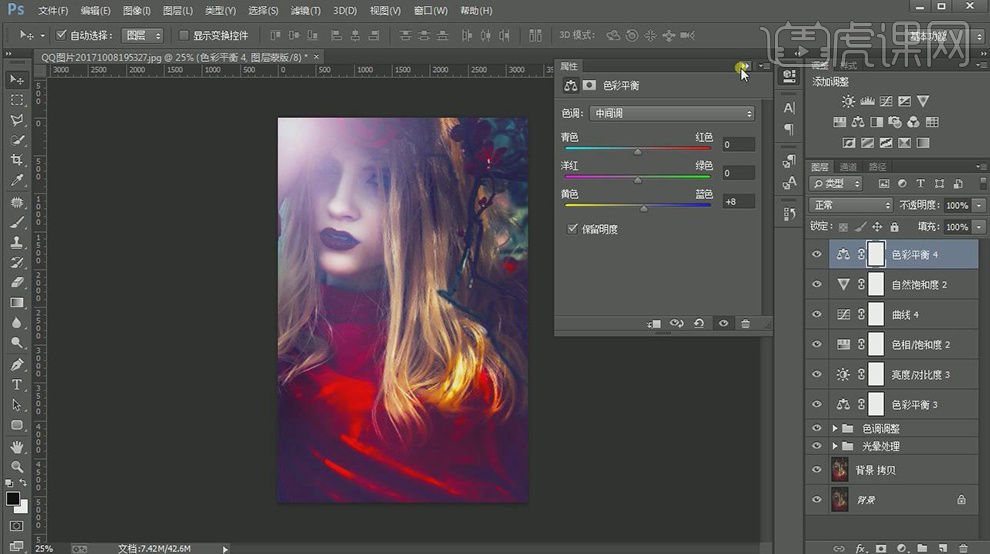This screenshot has width=990, height=554.
Task: Hide the 曲线 4 layer
Action: [817, 315]
